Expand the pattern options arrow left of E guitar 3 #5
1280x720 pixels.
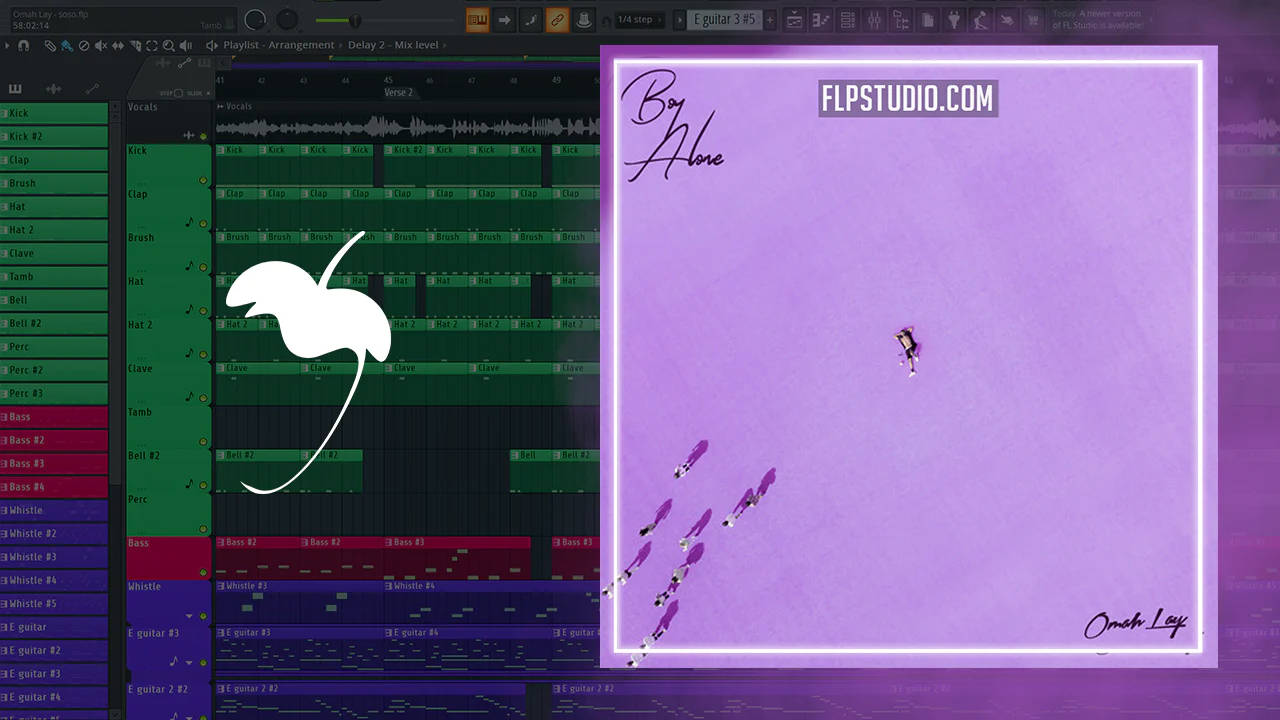(x=680, y=19)
